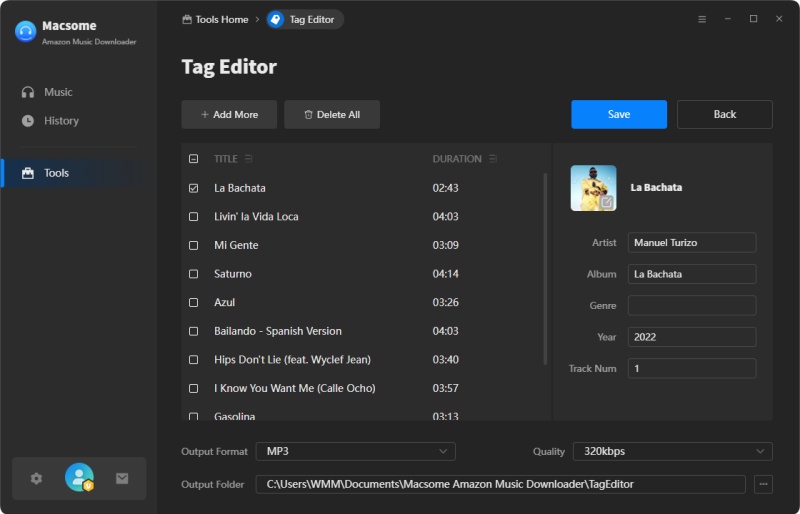800x514 pixels.
Task: Check the Hips Don't Lie checkbox
Action: pos(193,359)
